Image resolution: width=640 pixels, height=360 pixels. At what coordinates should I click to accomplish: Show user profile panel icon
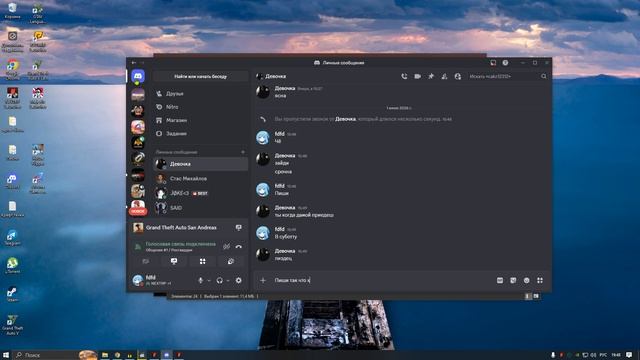click(458, 76)
